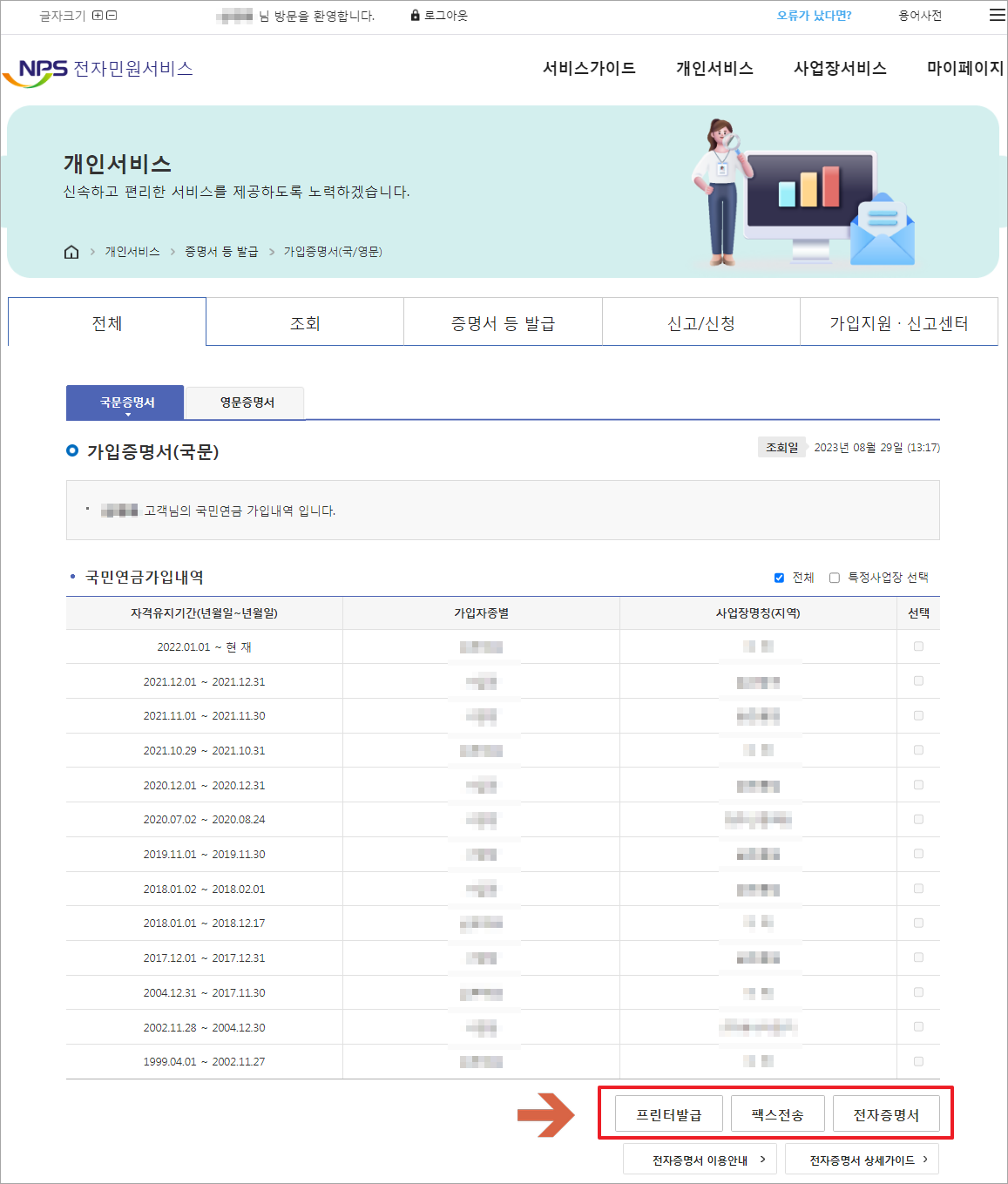Image resolution: width=1008 pixels, height=1184 pixels.
Task: Click the 팩스전송 button
Action: pos(777,1113)
